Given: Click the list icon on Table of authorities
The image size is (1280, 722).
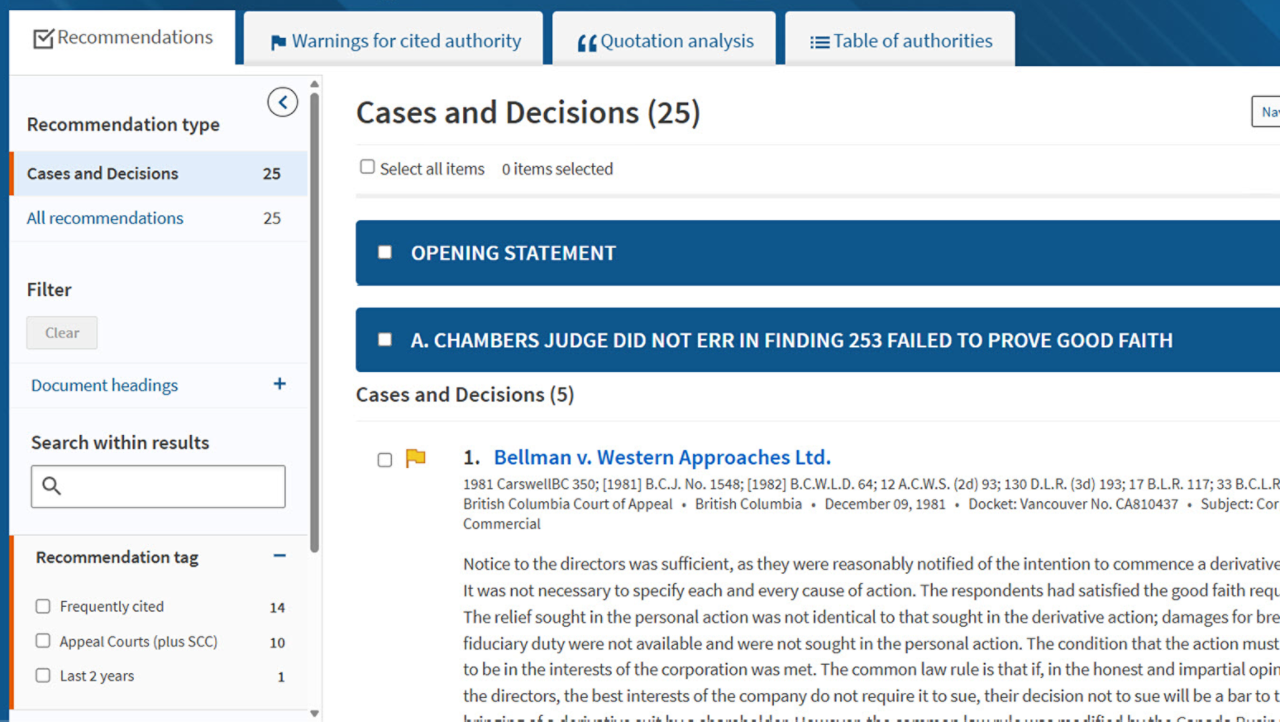Looking at the screenshot, I should pos(819,43).
